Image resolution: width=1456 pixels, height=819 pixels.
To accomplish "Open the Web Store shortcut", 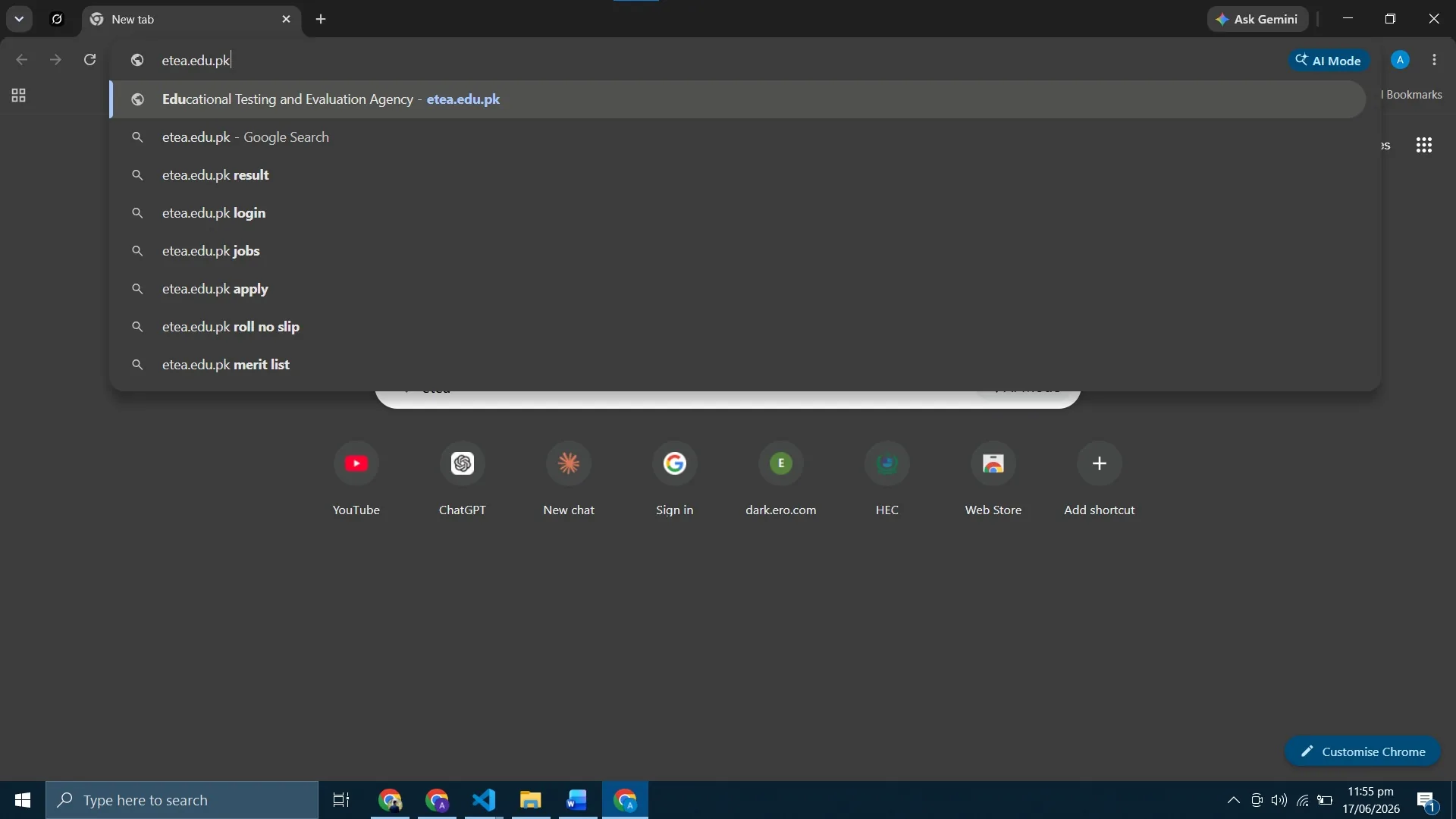I will (993, 479).
